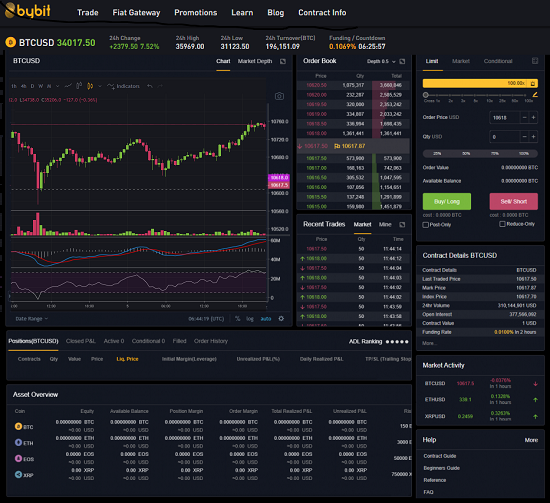The image size is (550, 503).
Task: Open the Fiat Gateway menu
Action: click(x=136, y=13)
